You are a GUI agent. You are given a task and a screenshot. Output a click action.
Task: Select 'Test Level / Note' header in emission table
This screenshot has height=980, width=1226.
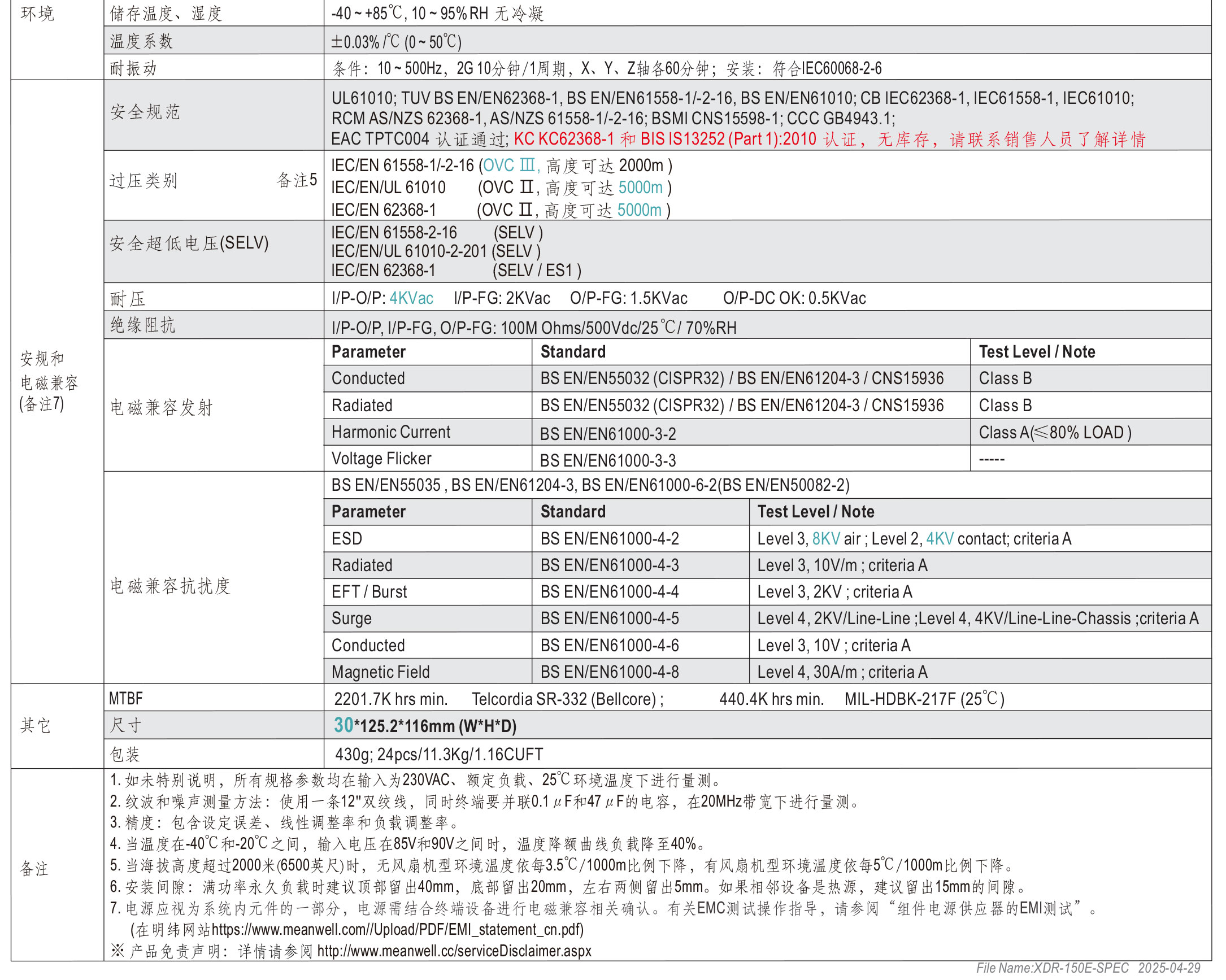1037,352
